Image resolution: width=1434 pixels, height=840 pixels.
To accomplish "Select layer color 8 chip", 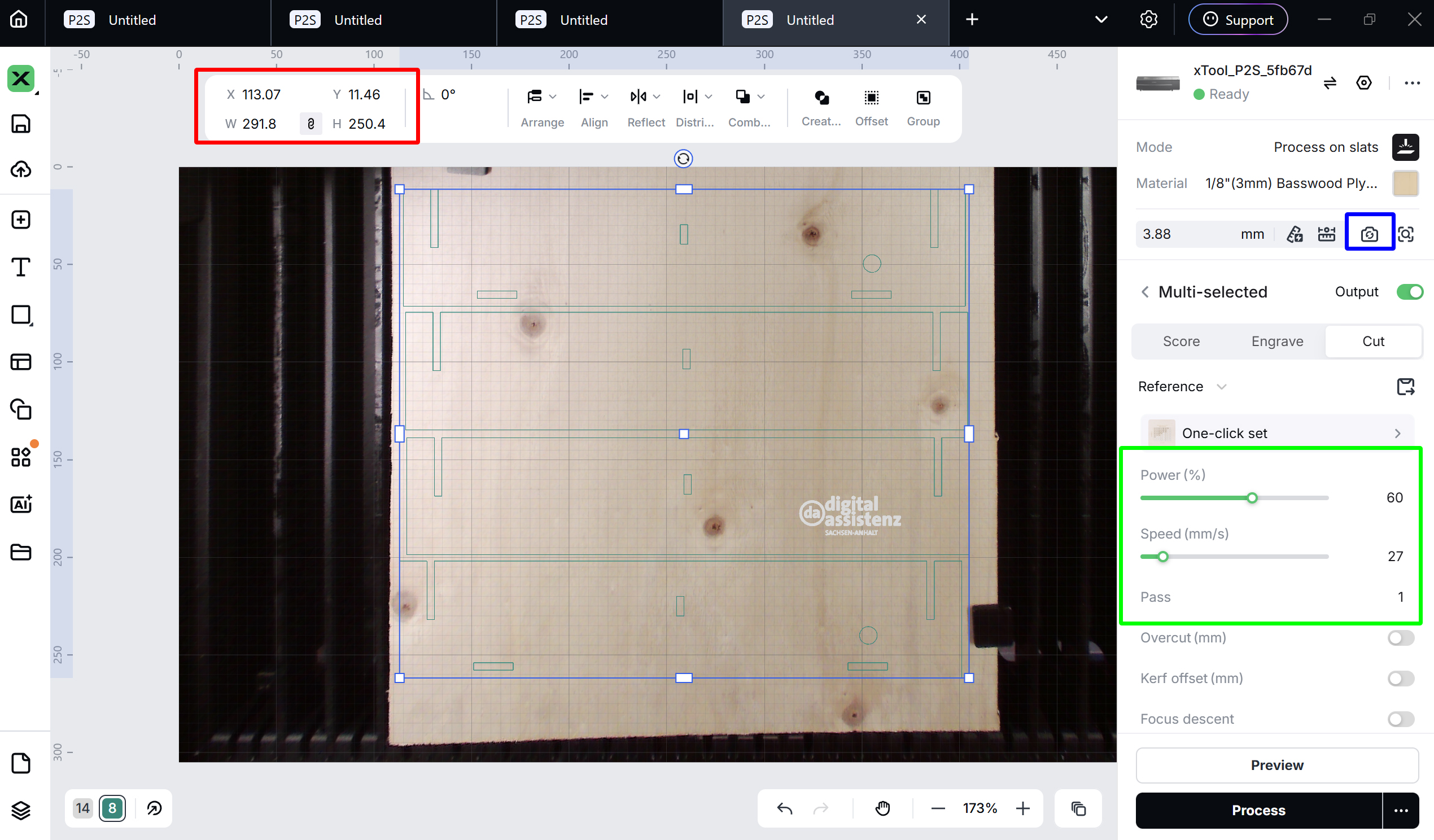I will (112, 808).
